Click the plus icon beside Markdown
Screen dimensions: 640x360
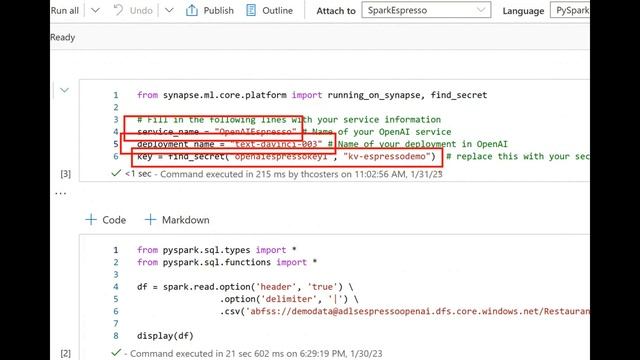click(x=150, y=220)
